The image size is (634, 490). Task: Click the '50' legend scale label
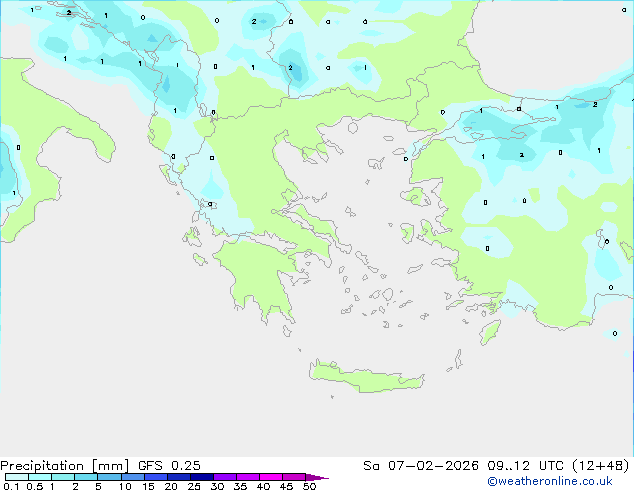[310, 486]
